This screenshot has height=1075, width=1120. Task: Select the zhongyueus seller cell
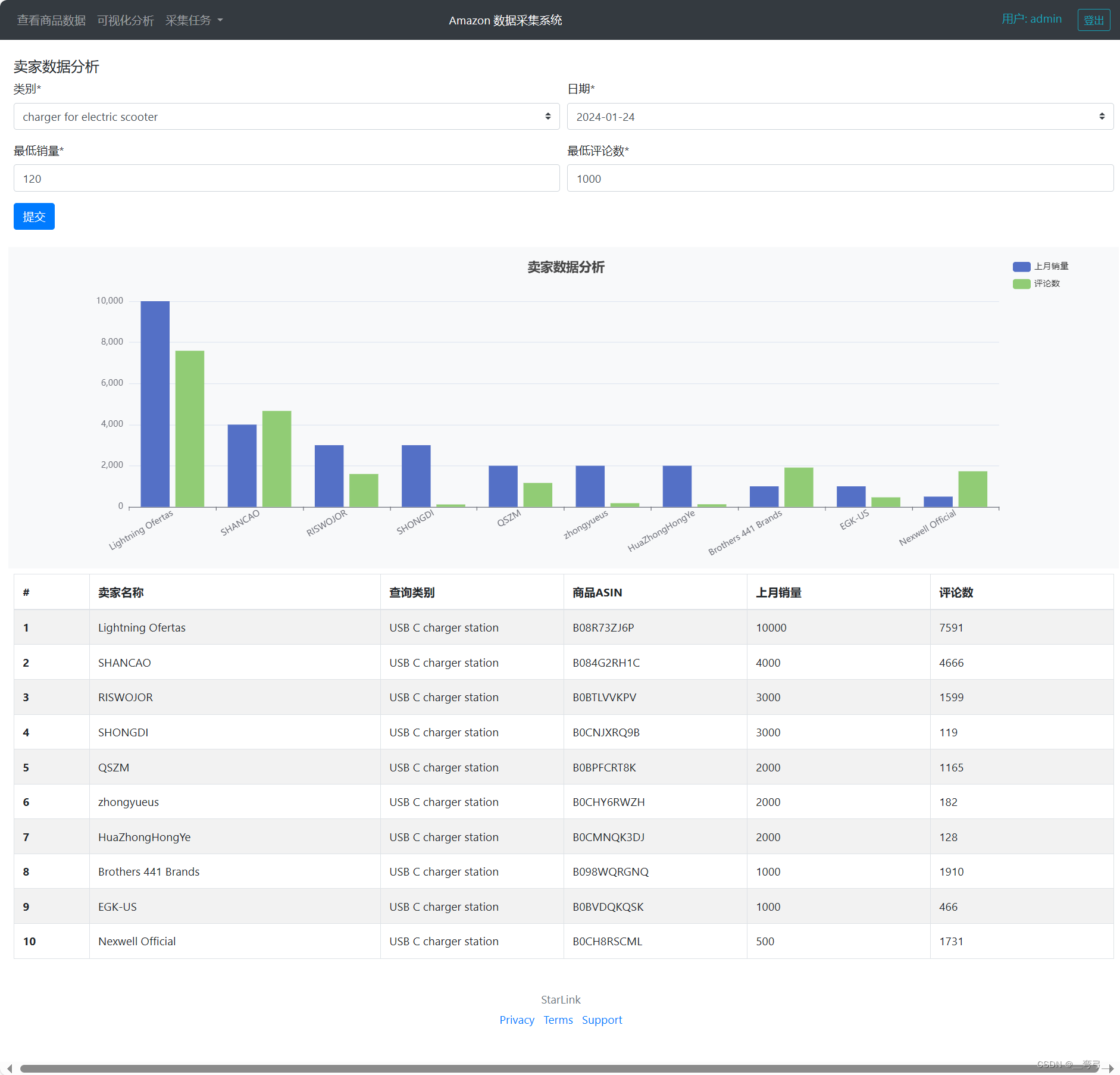click(x=234, y=802)
